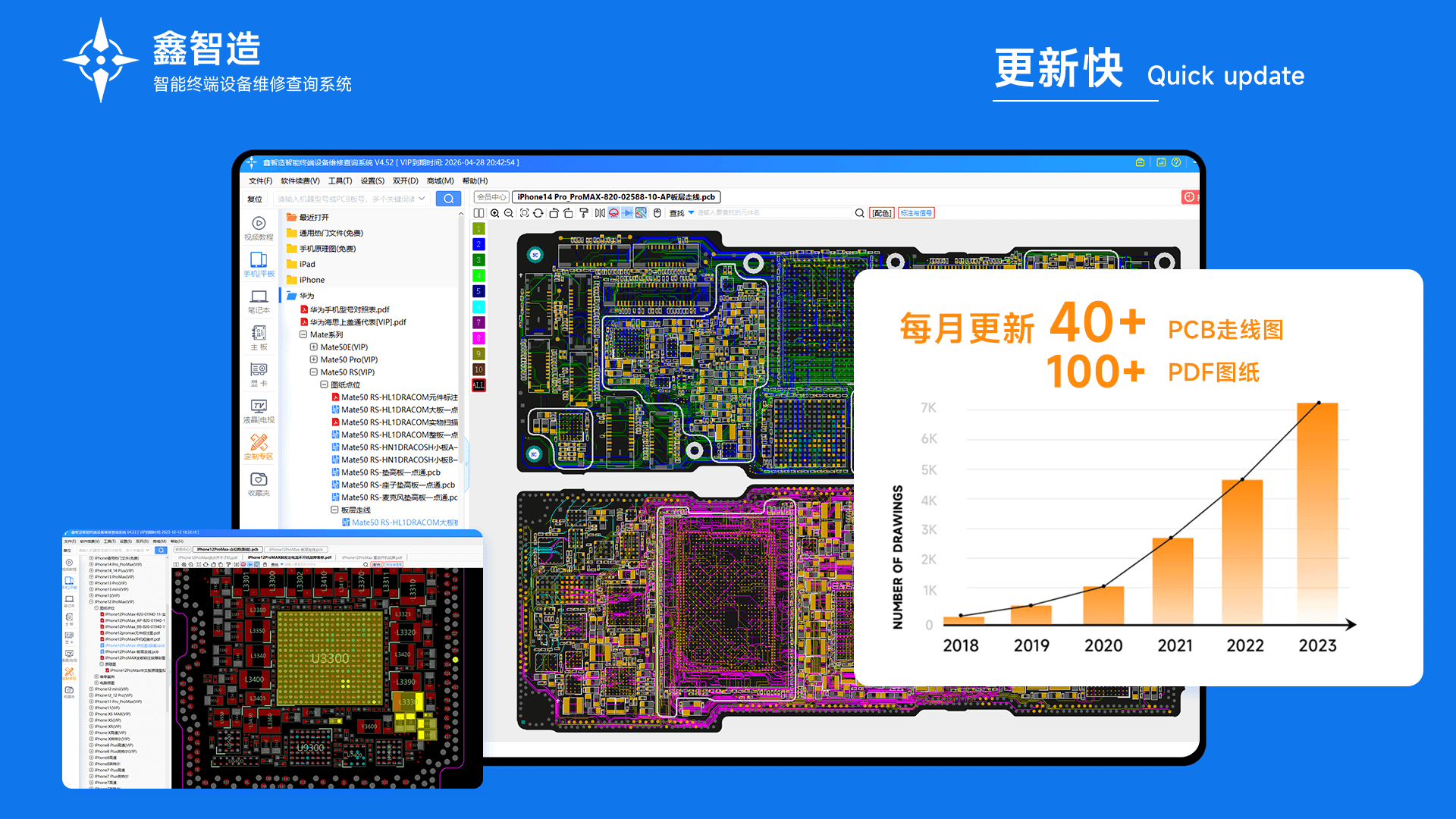This screenshot has height=819, width=1456.
Task: Click the fit-to-screen icon in toolbar
Action: coord(524,213)
